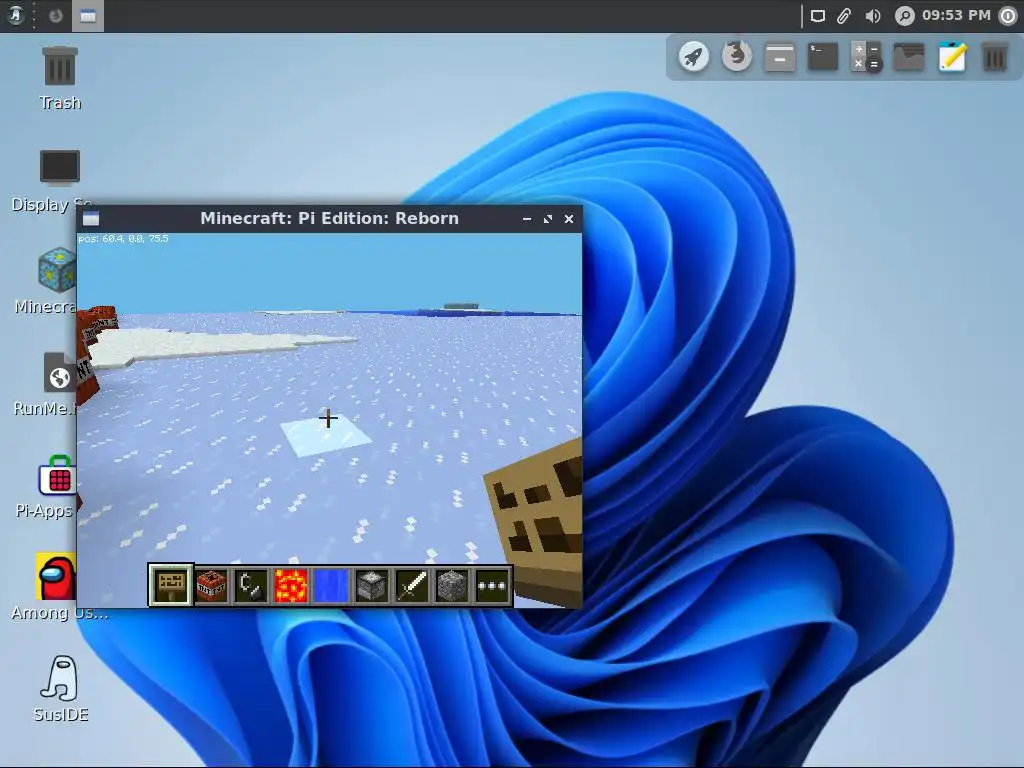Click the Minecraft window taskbar button
Viewport: 1024px width, 768px height.
pos(88,16)
